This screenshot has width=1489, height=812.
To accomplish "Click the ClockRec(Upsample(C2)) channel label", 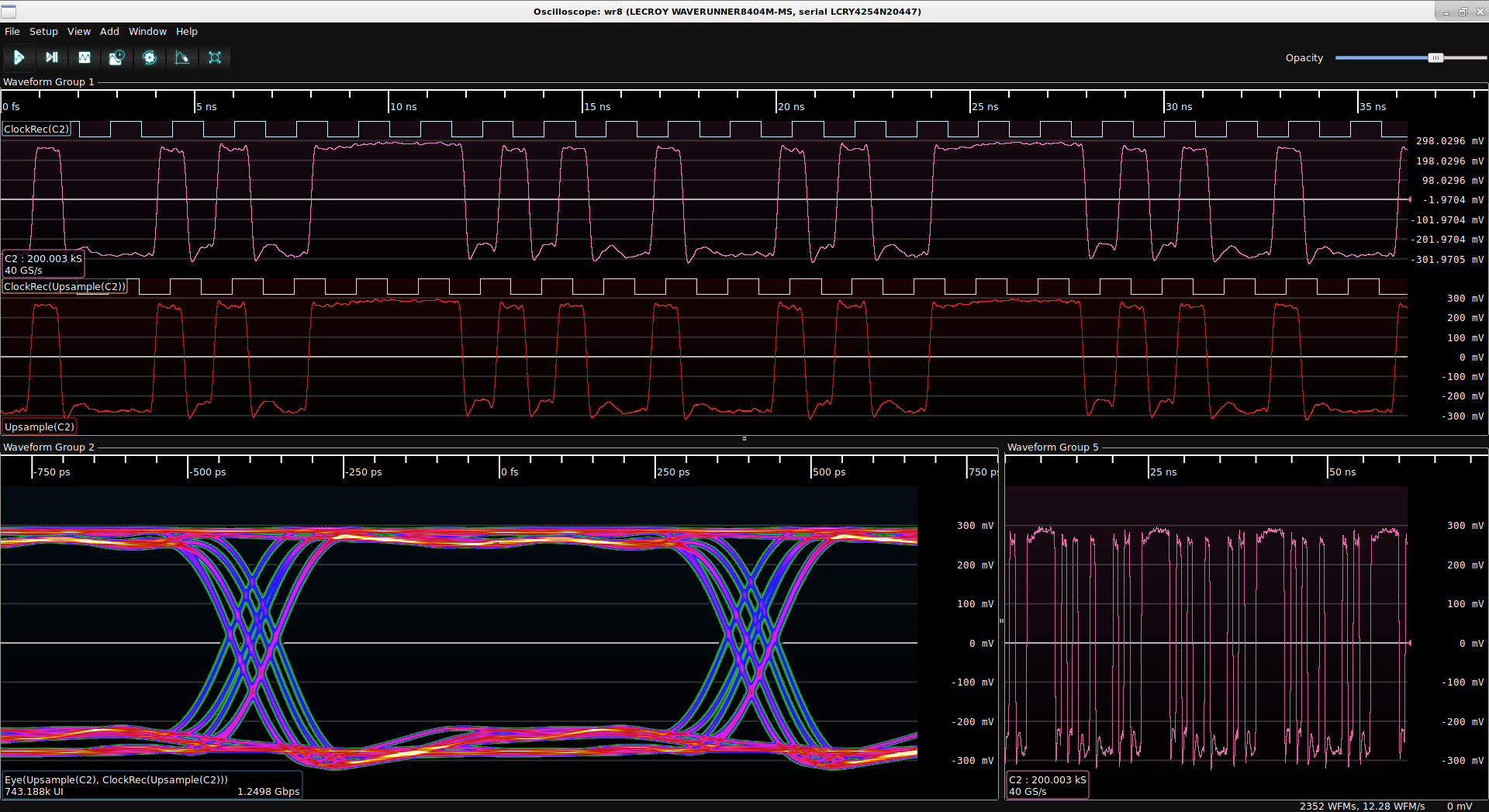I will click(64, 287).
